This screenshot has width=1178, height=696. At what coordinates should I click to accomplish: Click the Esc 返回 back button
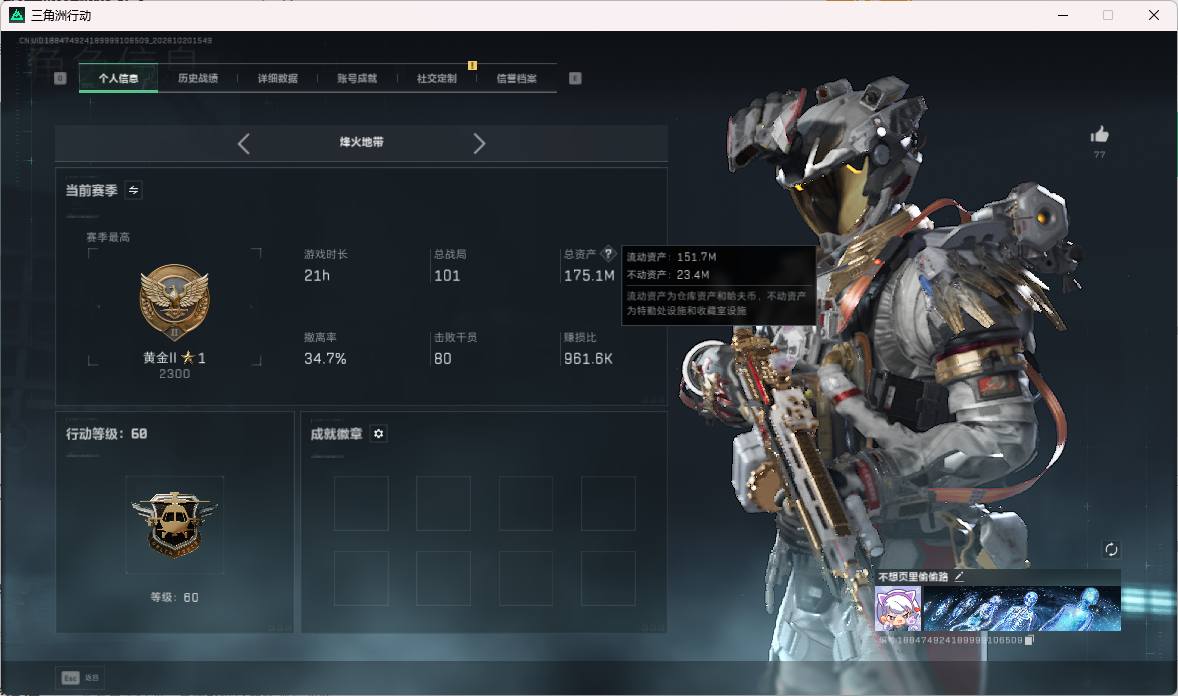point(80,678)
